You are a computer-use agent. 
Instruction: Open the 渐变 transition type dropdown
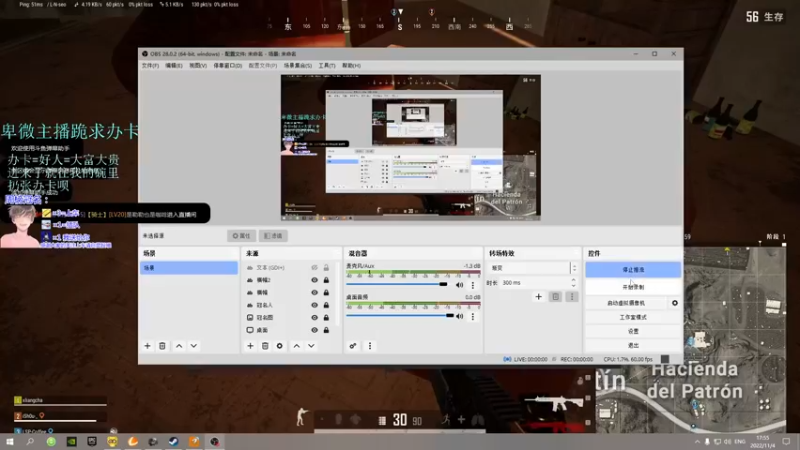pos(533,268)
